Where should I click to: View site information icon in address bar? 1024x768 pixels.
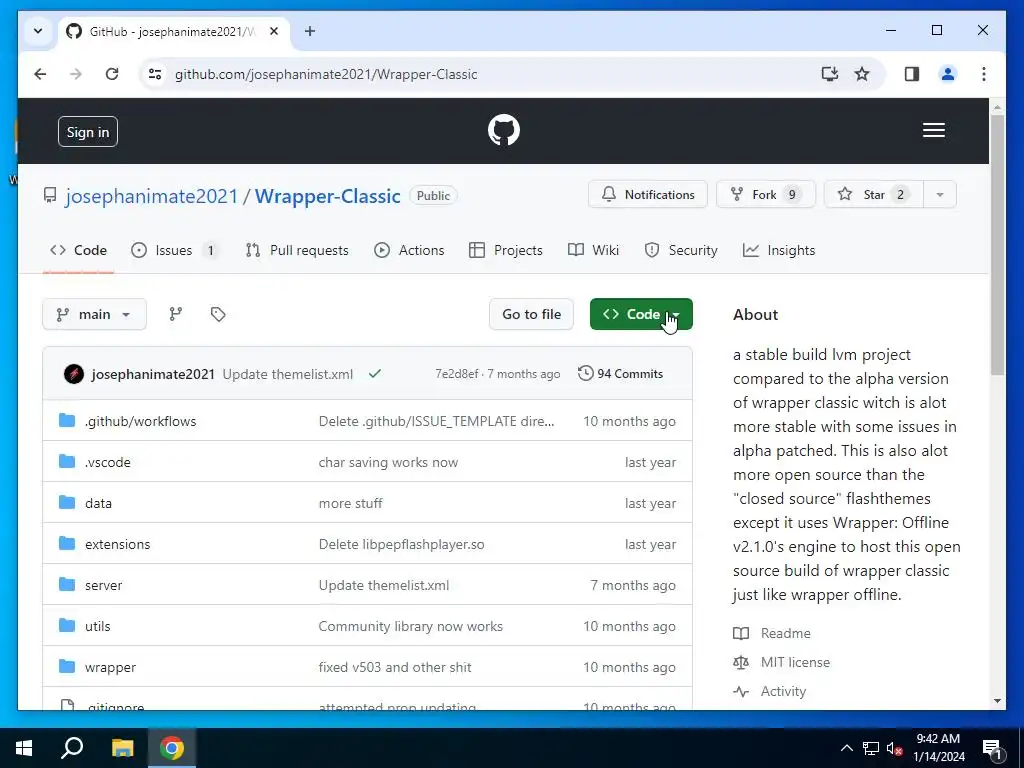click(x=155, y=74)
